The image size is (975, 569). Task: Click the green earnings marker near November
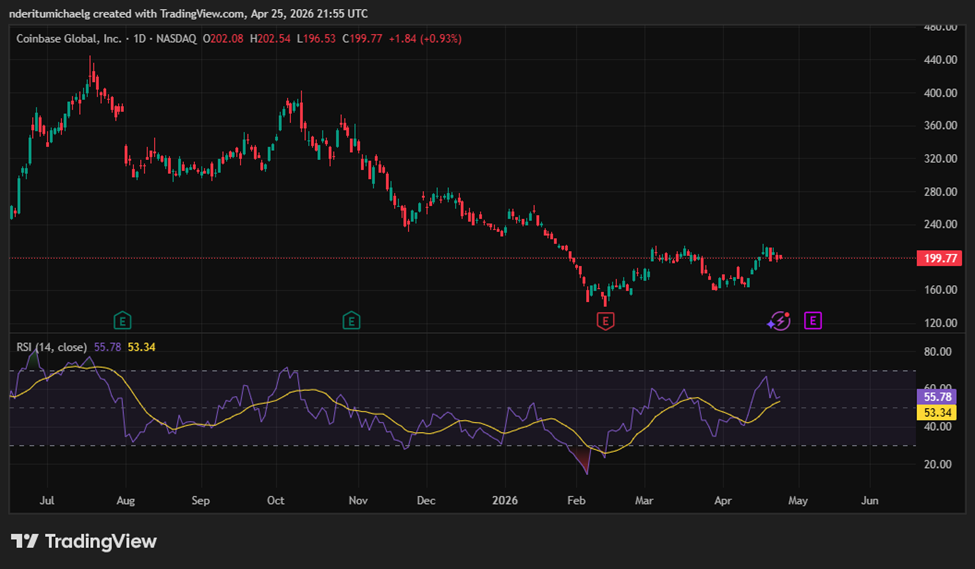[352, 321]
